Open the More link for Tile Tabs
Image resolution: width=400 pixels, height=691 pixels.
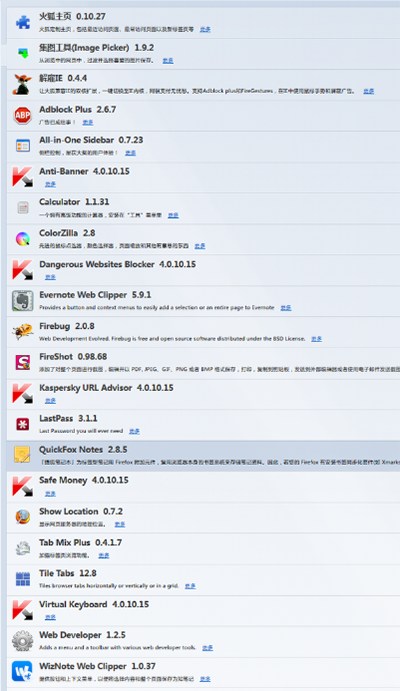[x=190, y=586]
